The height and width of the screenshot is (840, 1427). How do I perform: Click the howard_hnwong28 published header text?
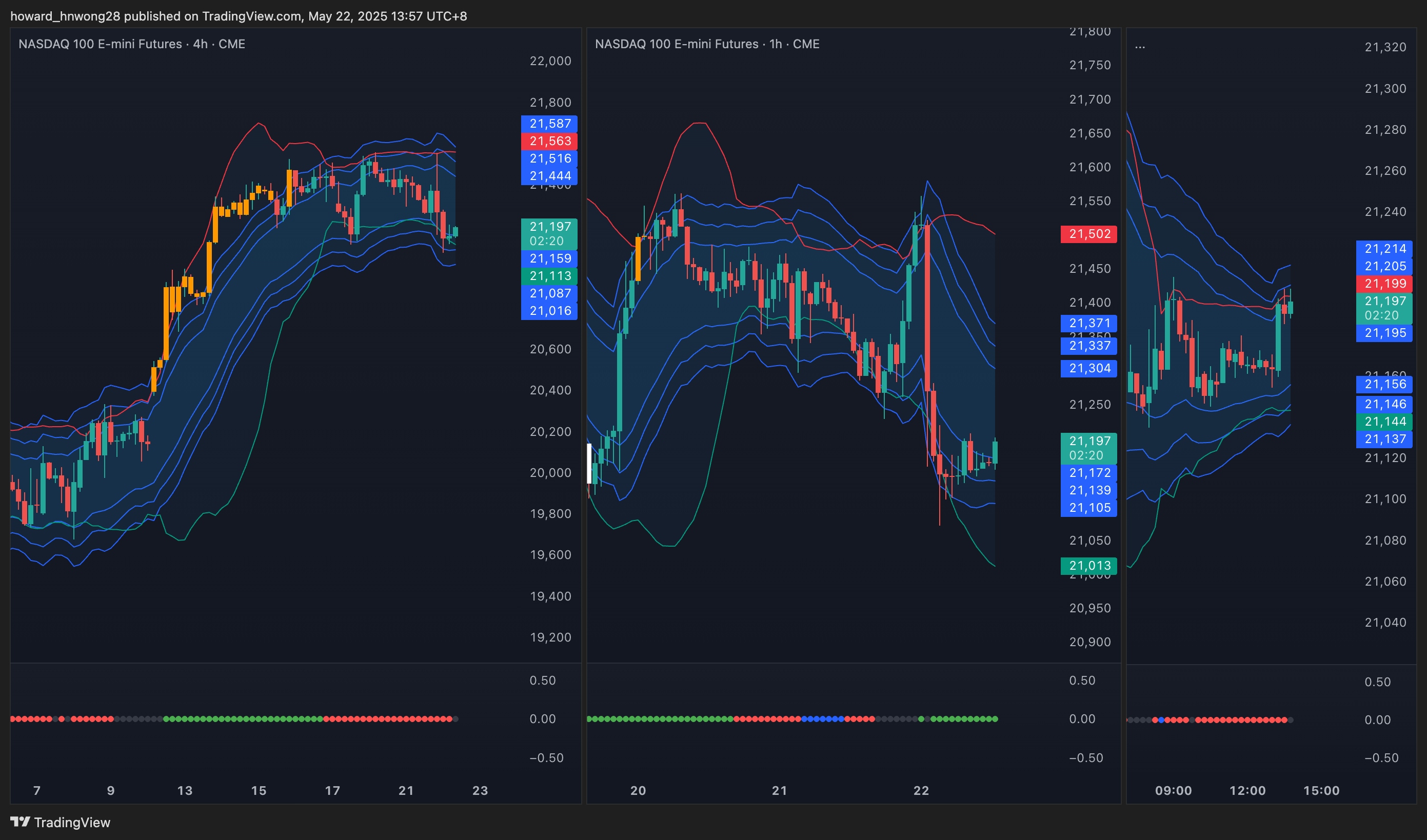click(x=239, y=16)
